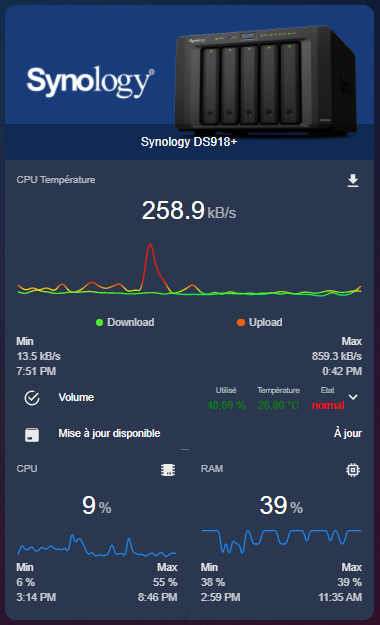The image size is (380, 625).
Task: Toggle the Upload series in legend
Action: click(260, 322)
